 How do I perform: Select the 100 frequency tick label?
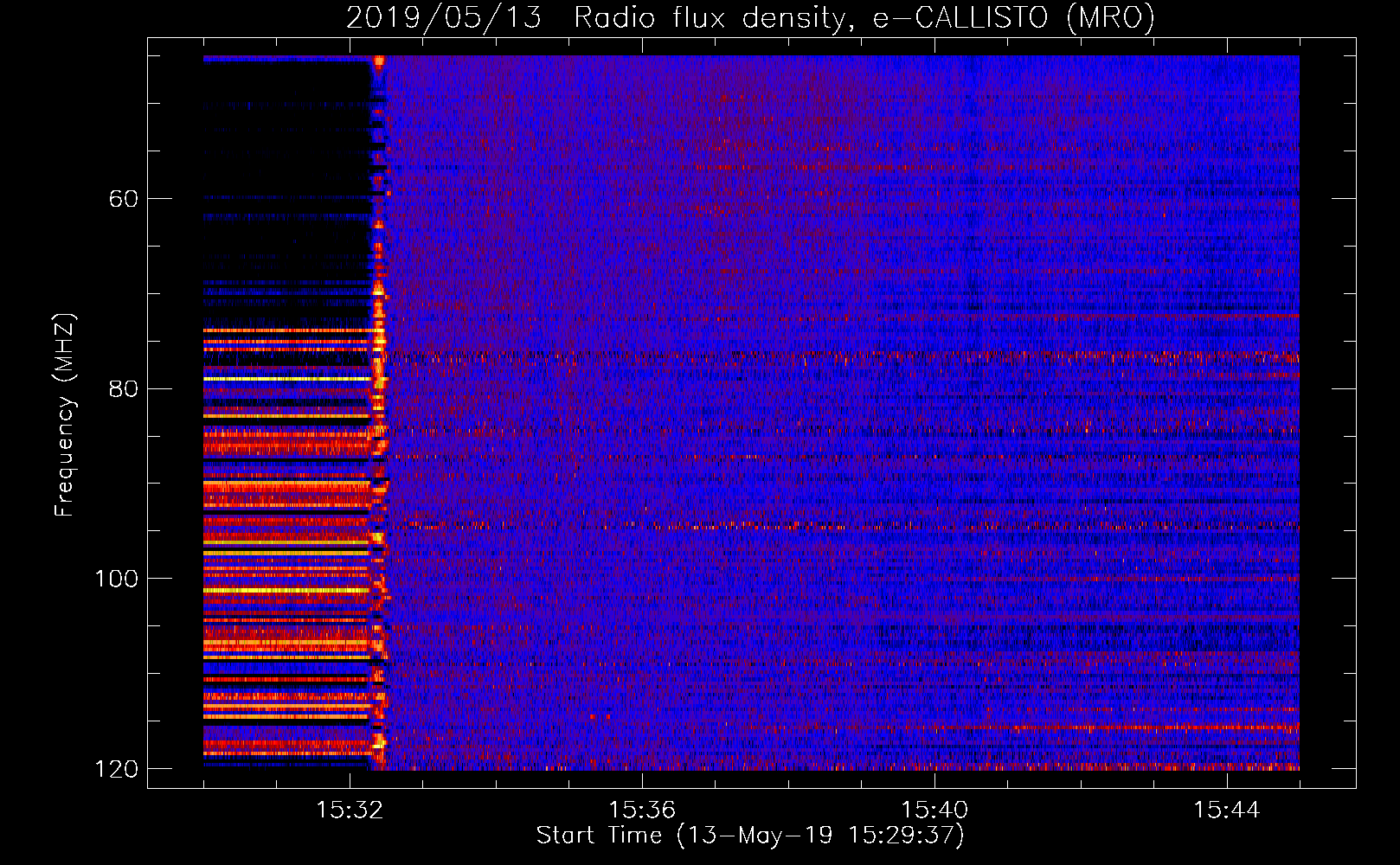point(116,579)
